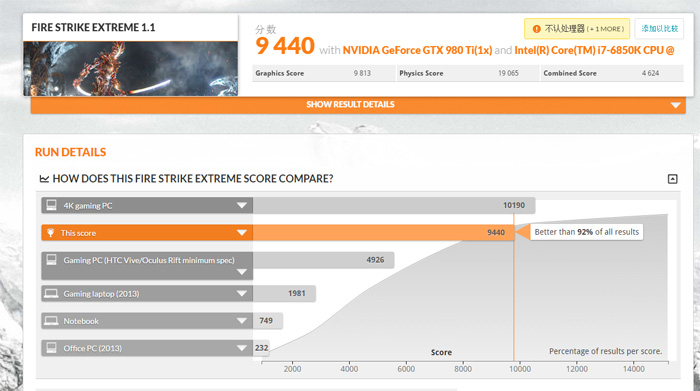Screen dimensions: 700x391
Task: Expand the Gaming laptop (2013) dropdown arrow
Action: click(242, 293)
